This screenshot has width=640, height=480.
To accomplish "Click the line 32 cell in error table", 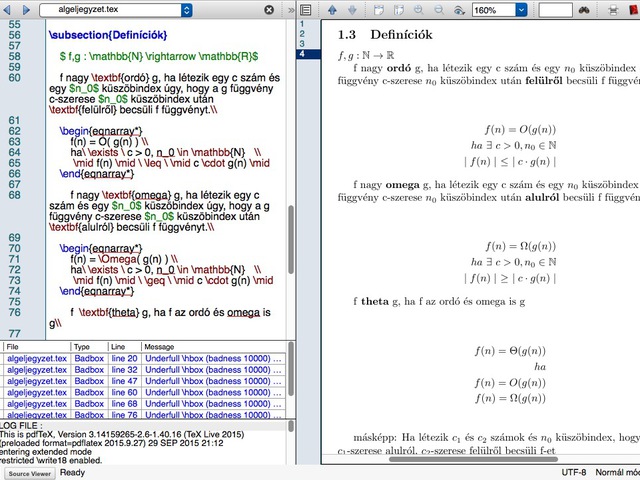I will [124, 370].
